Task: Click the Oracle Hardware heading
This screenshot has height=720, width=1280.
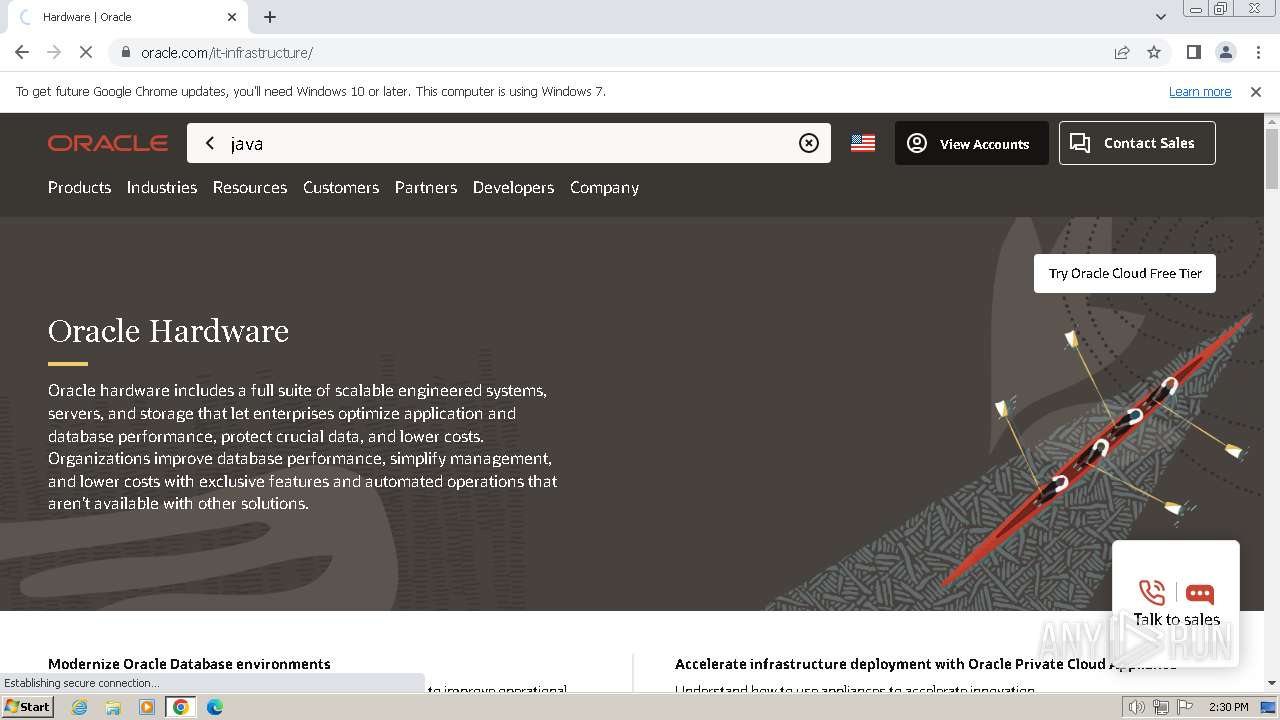Action: pyautogui.click(x=168, y=331)
